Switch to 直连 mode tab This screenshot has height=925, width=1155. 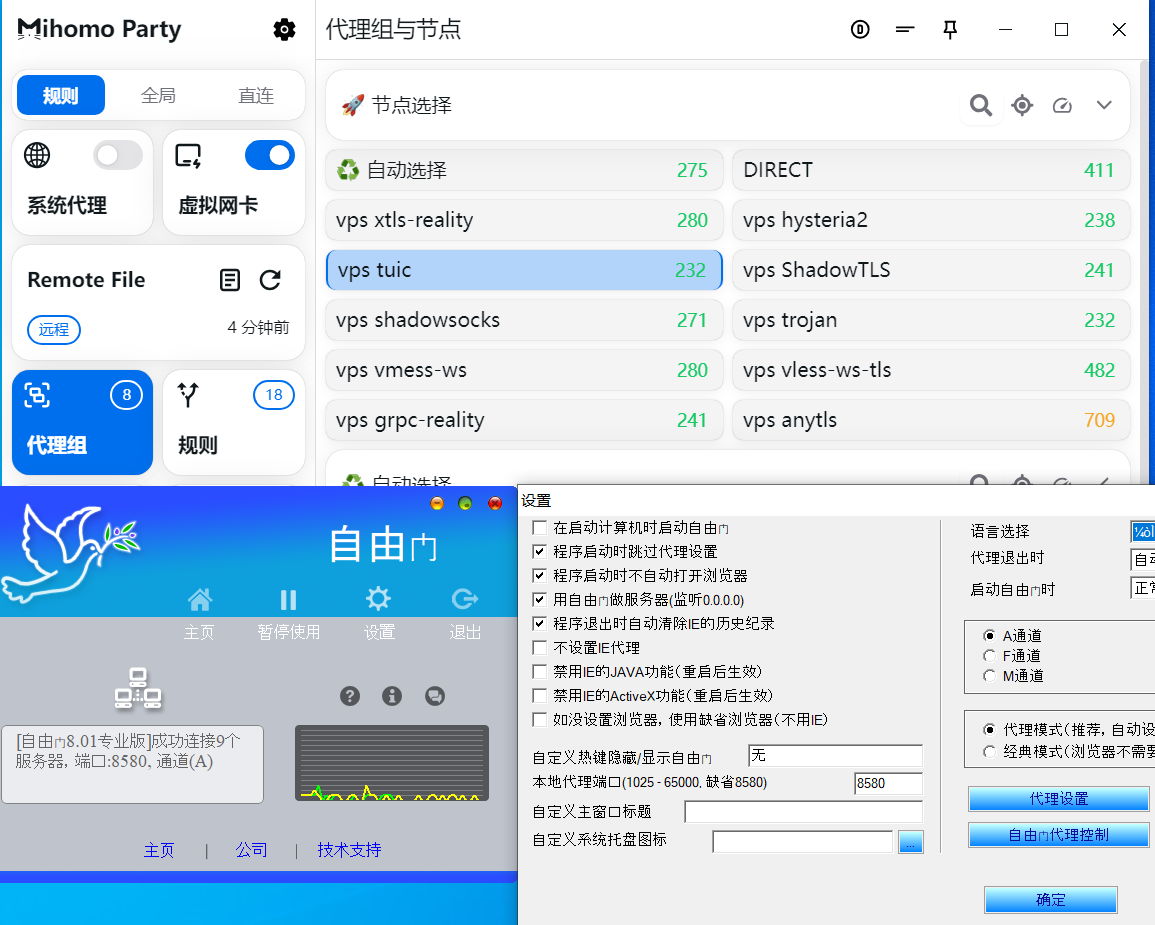click(256, 95)
